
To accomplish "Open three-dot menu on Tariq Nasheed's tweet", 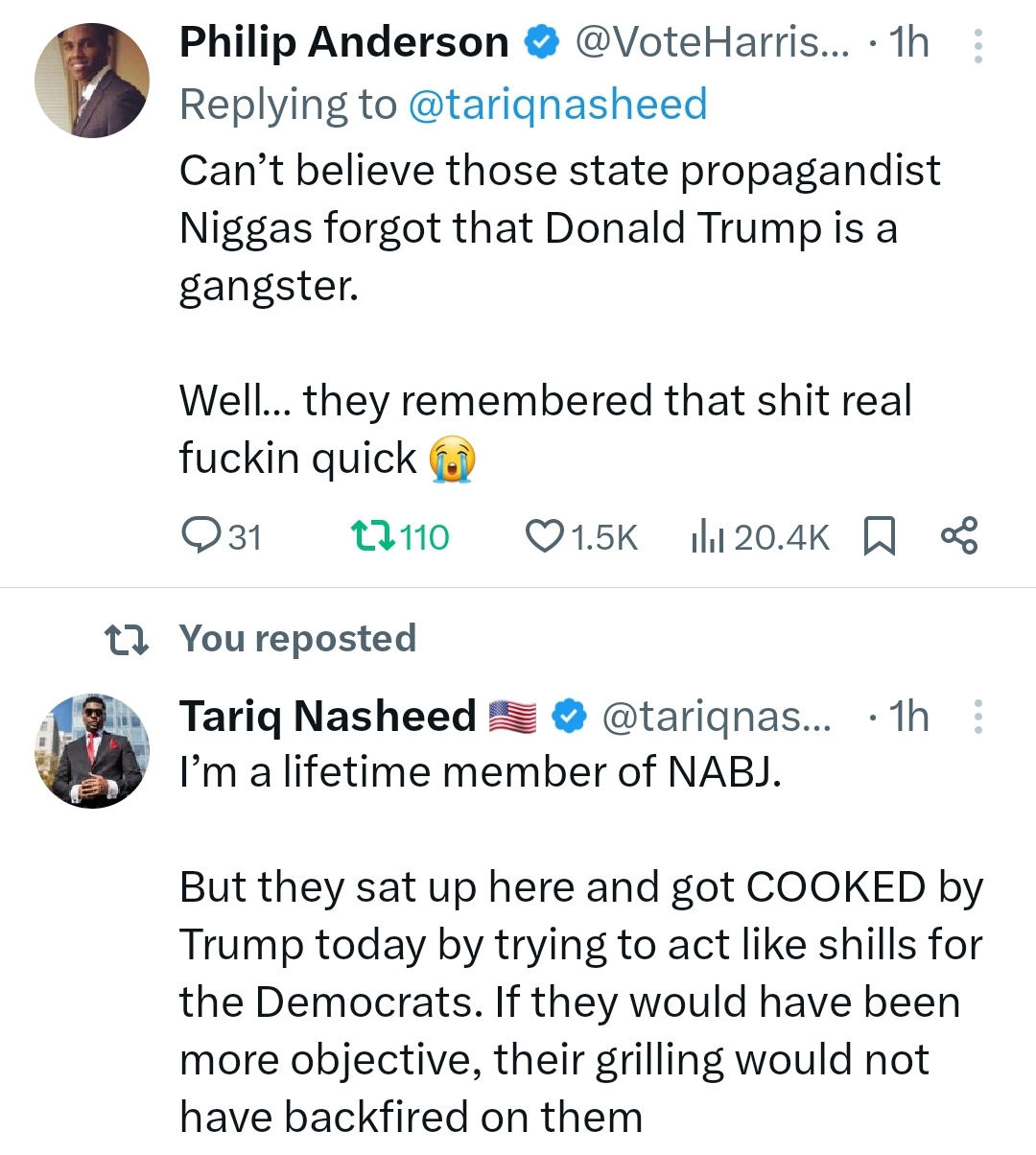I will (x=977, y=717).
